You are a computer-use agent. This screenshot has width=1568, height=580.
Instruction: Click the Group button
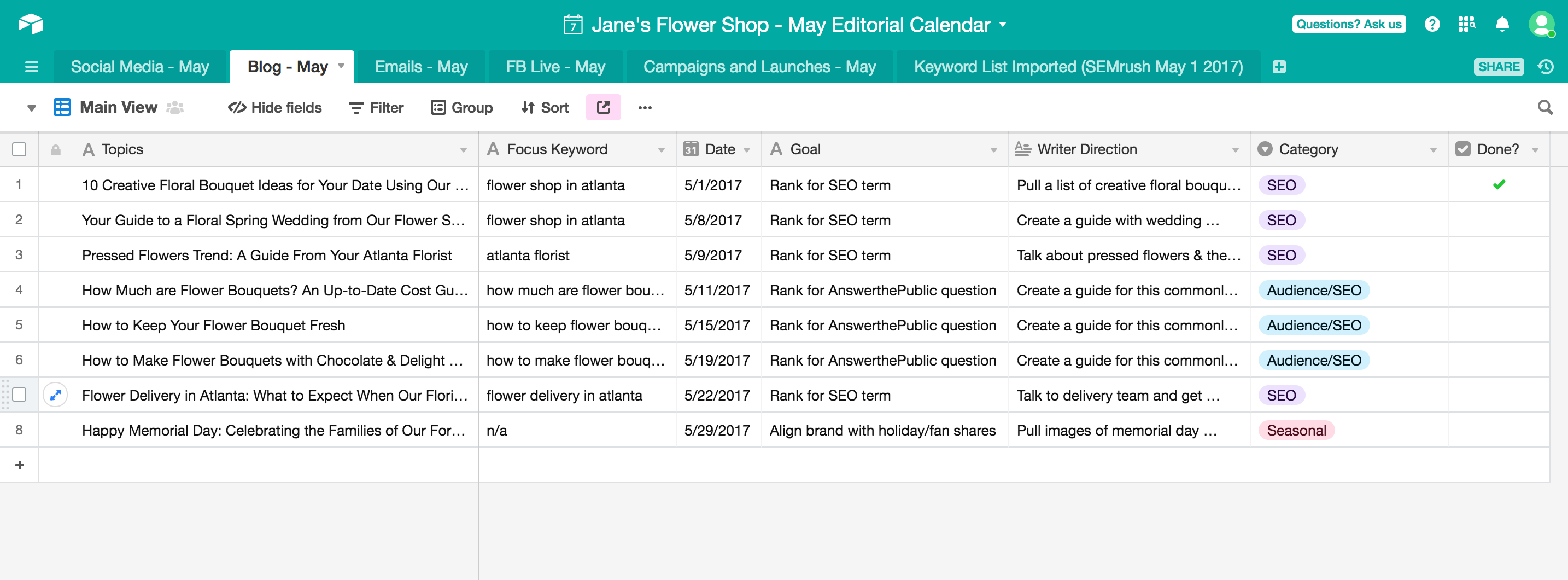[x=461, y=108]
